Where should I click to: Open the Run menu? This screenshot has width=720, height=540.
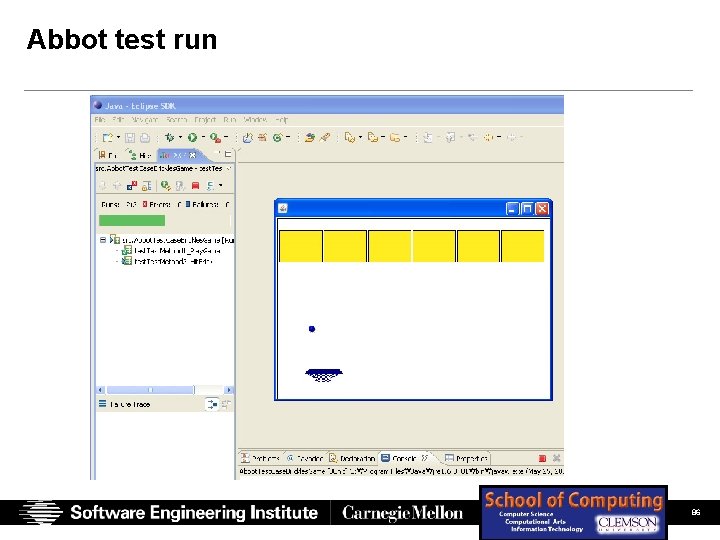tap(230, 120)
